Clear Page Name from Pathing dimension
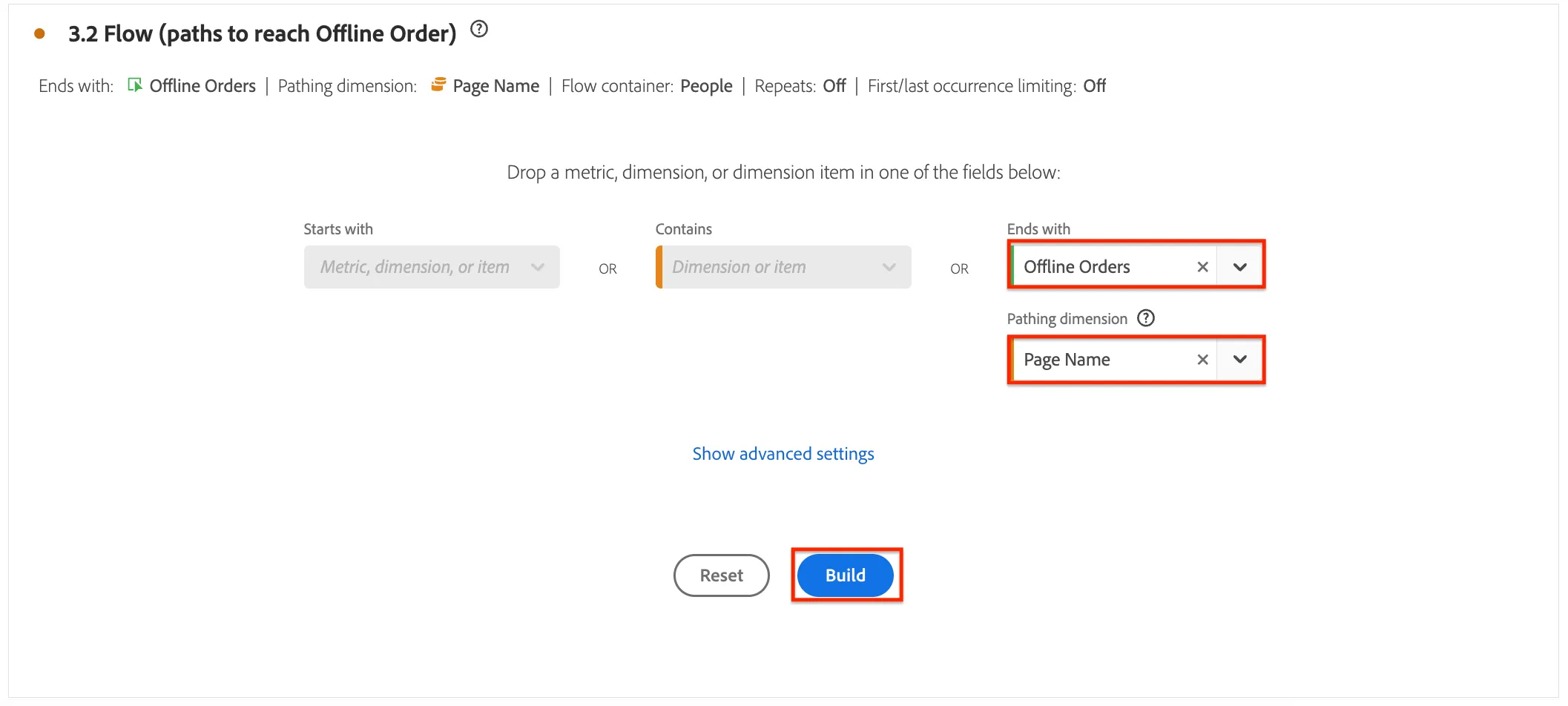Viewport: 1568px width, 706px height. 1202,360
